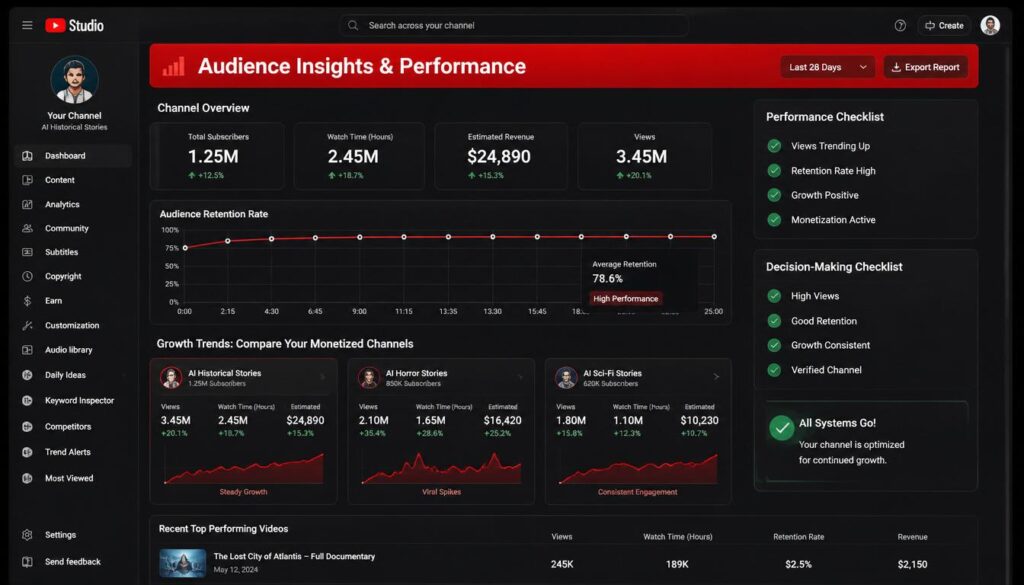Click the Viral Spikes chart label
This screenshot has height=585, width=1024.
pyautogui.click(x=441, y=492)
